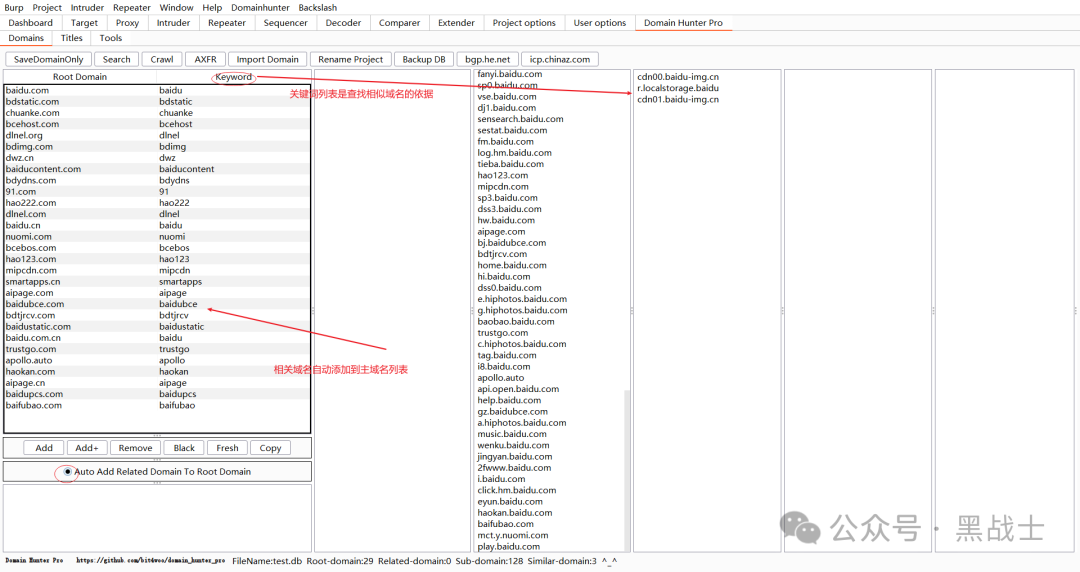Click the Search button
This screenshot has height=572, width=1080.
(116, 59)
